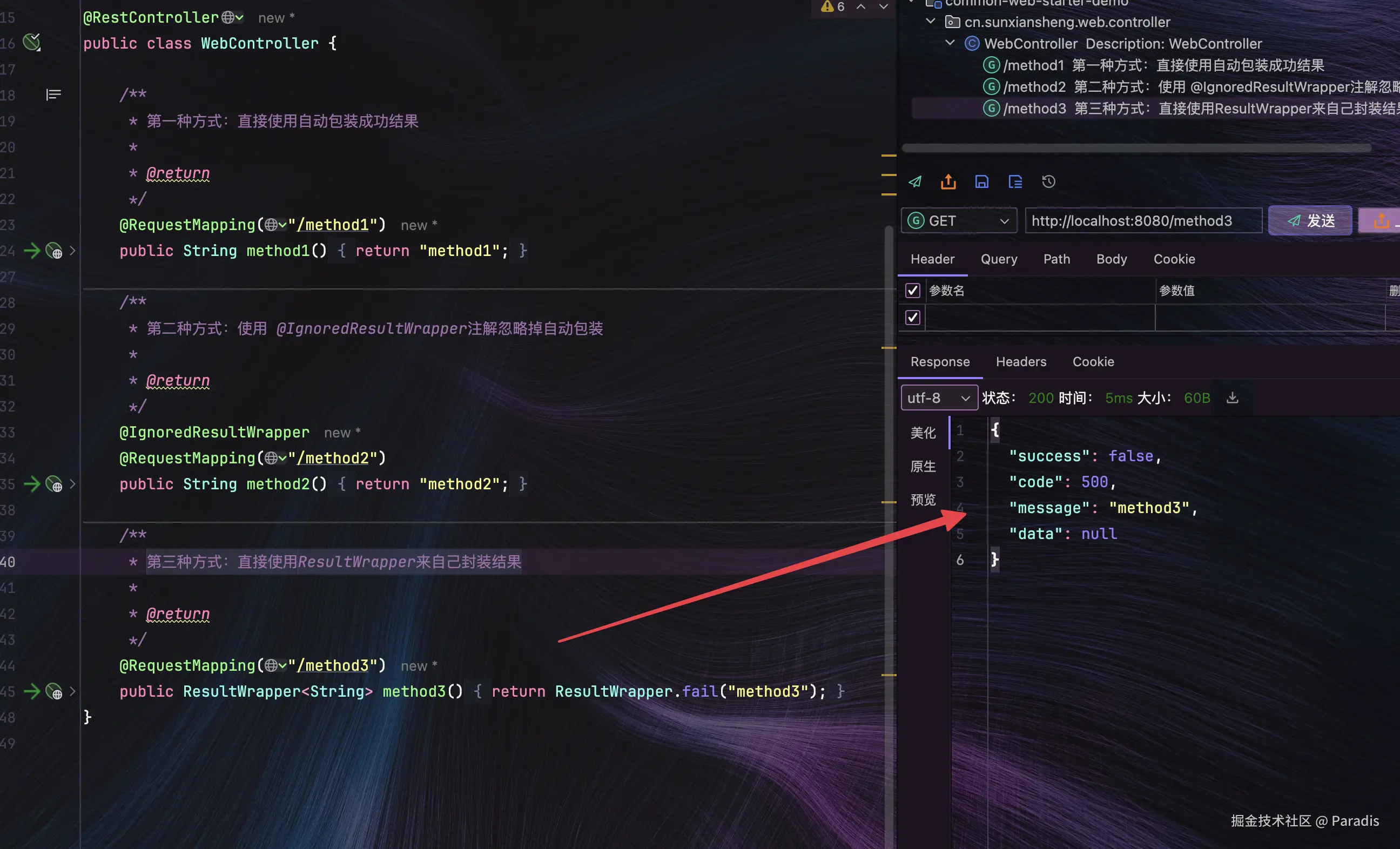Open the request history clock icon
The width and height of the screenshot is (1400, 849).
(1049, 182)
